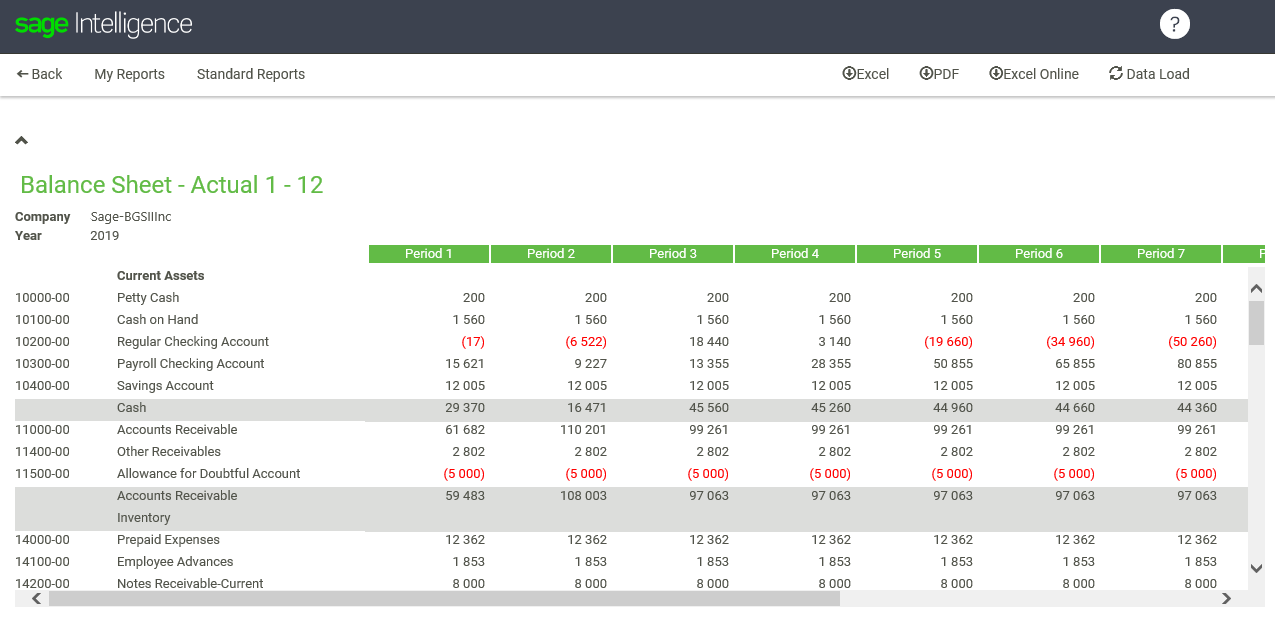The height and width of the screenshot is (621, 1275).
Task: Select the Period 1 column header
Action: [429, 254]
